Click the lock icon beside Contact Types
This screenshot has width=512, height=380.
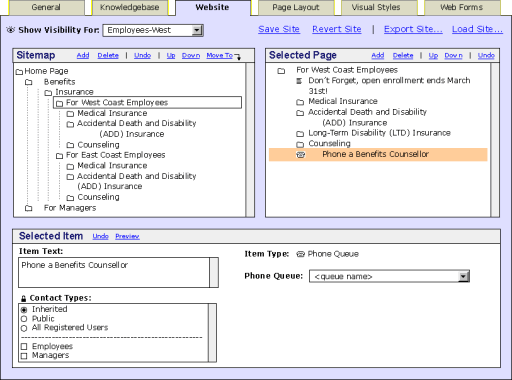[x=24, y=298]
